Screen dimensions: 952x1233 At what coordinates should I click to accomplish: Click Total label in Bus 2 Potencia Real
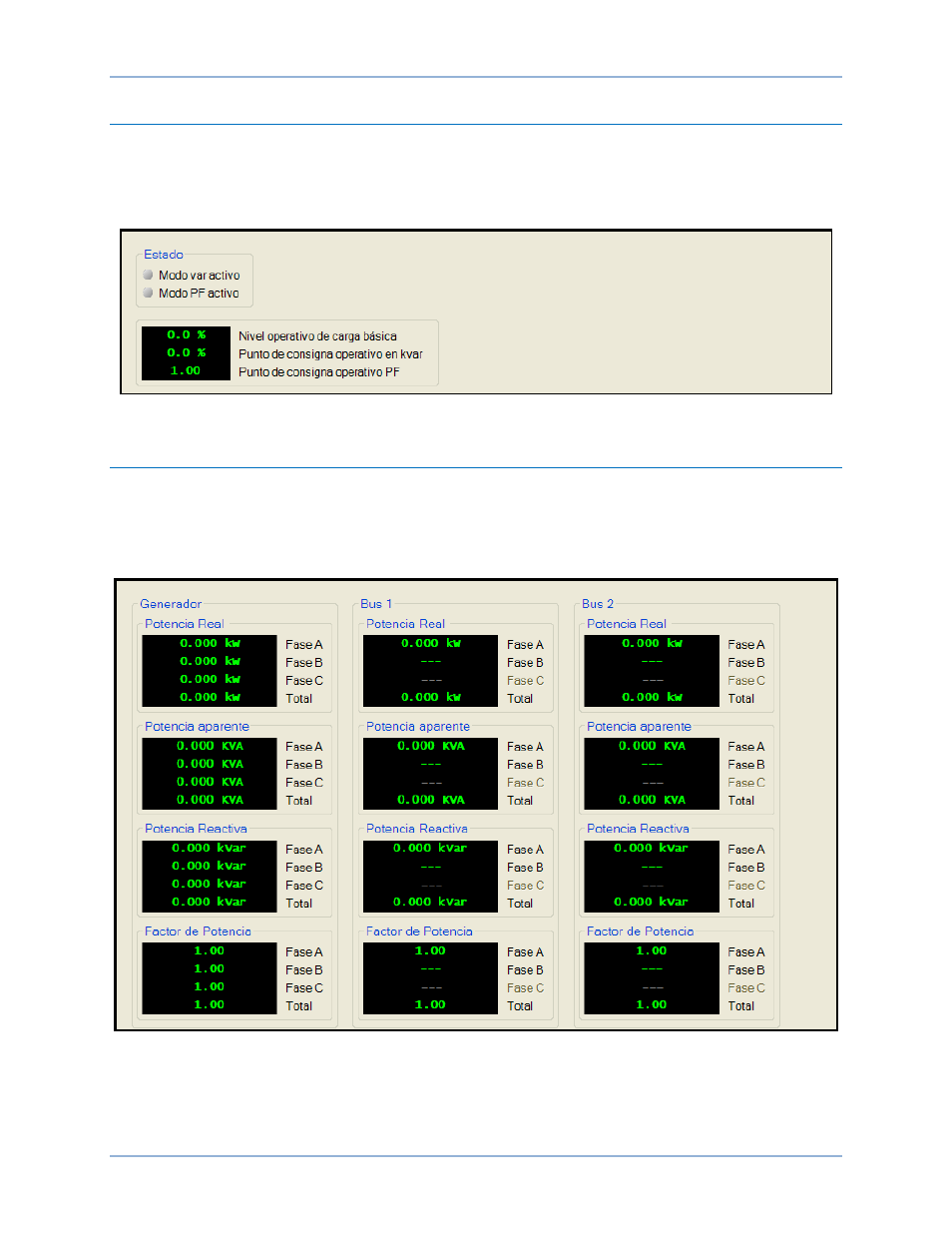coord(741,699)
